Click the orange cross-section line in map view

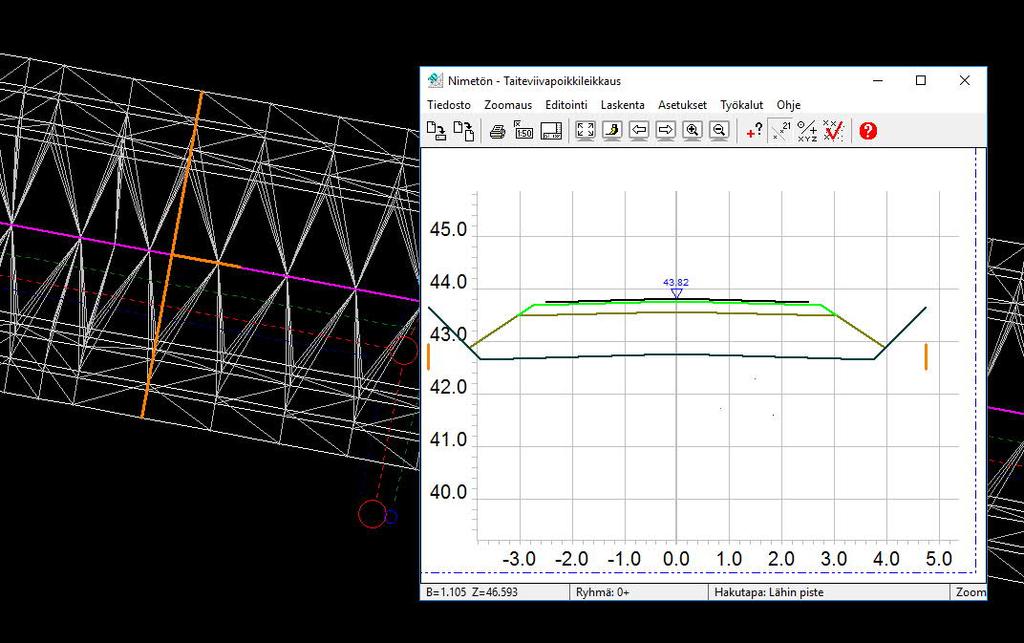(172, 255)
